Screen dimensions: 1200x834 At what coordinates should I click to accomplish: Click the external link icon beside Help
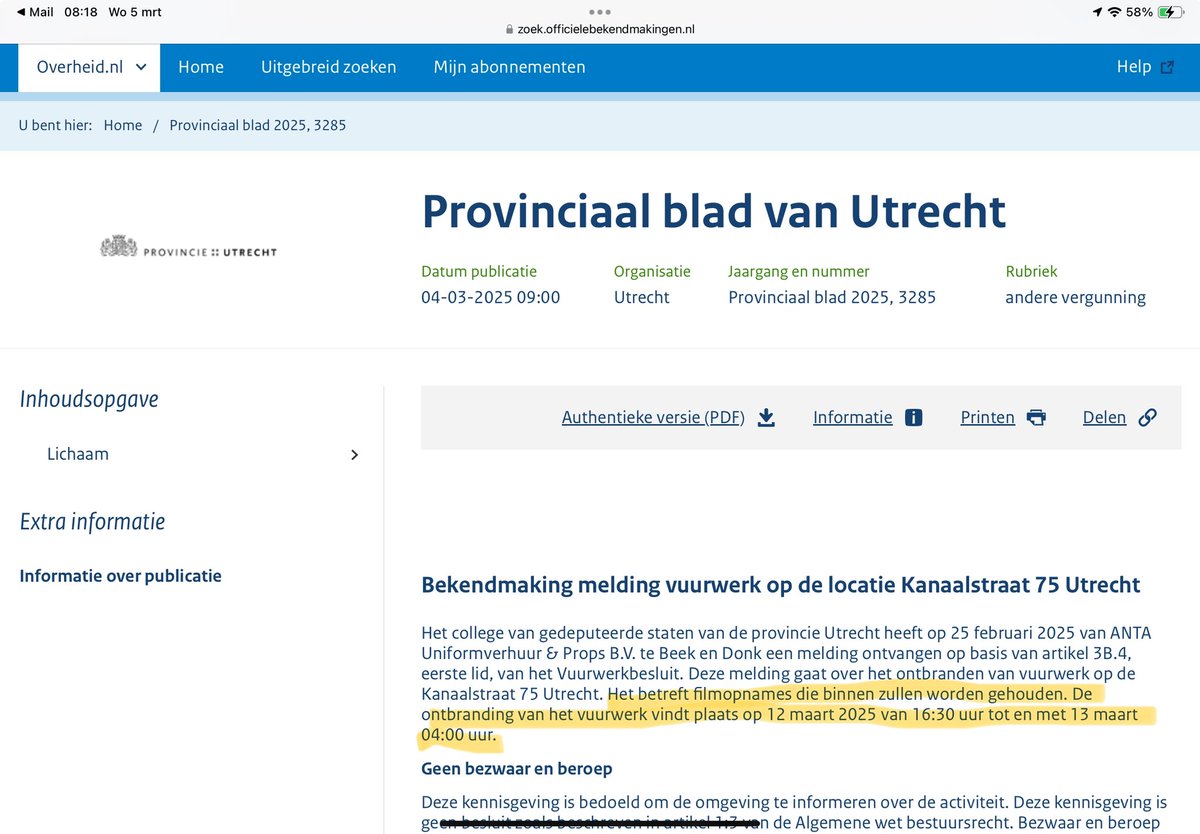(x=1169, y=66)
